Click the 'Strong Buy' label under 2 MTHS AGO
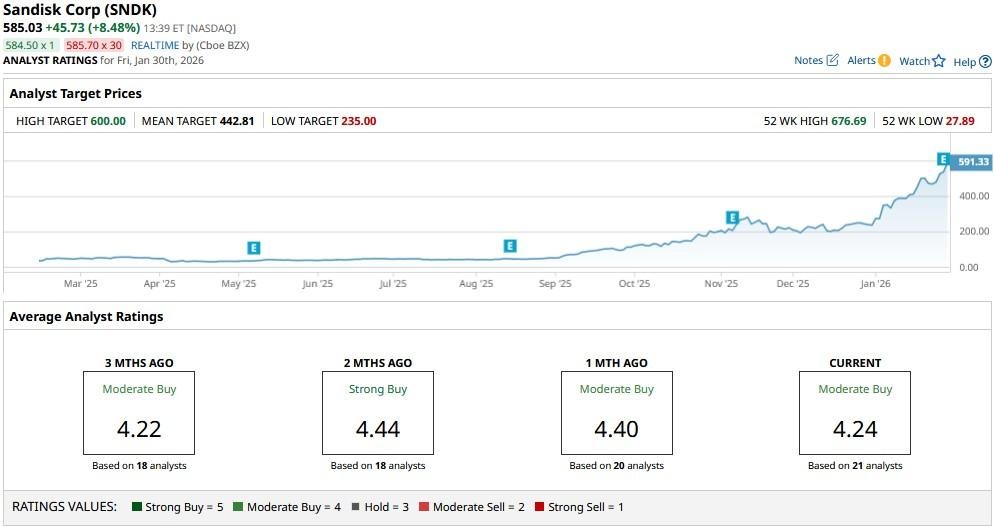The width and height of the screenshot is (994, 527). coord(378,389)
